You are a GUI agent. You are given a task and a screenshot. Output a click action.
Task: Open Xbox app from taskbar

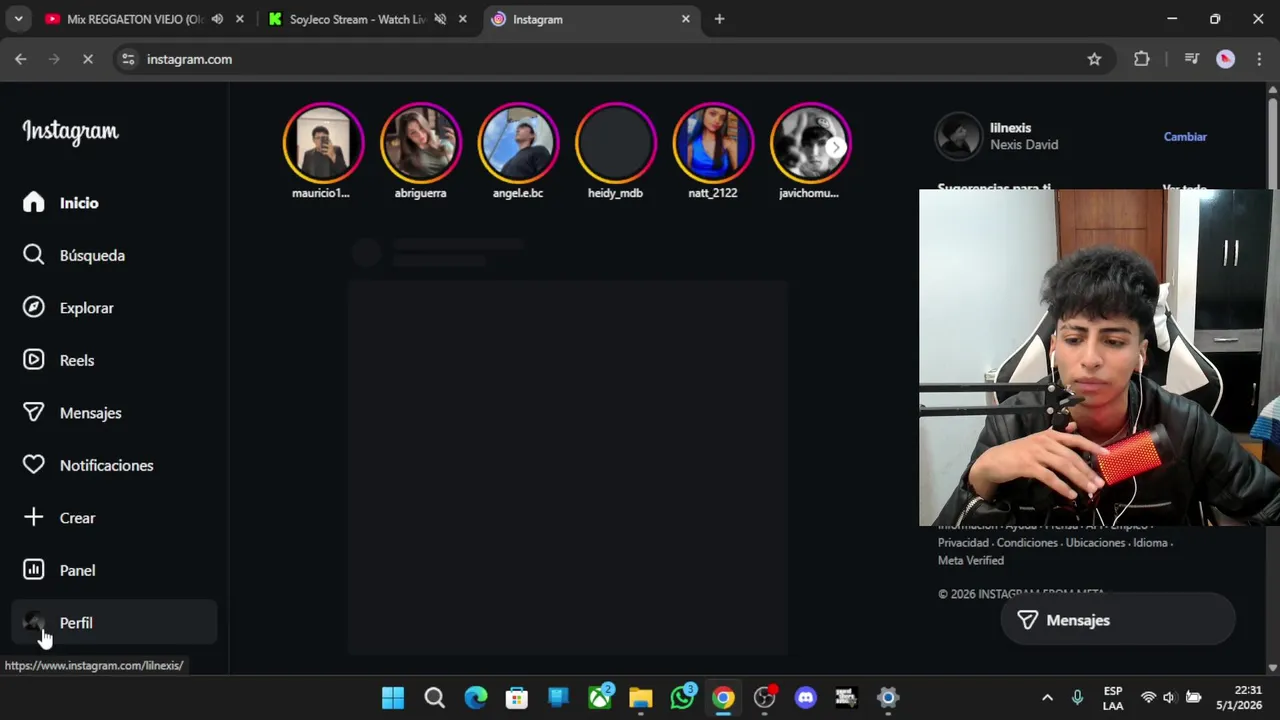pyautogui.click(x=600, y=697)
